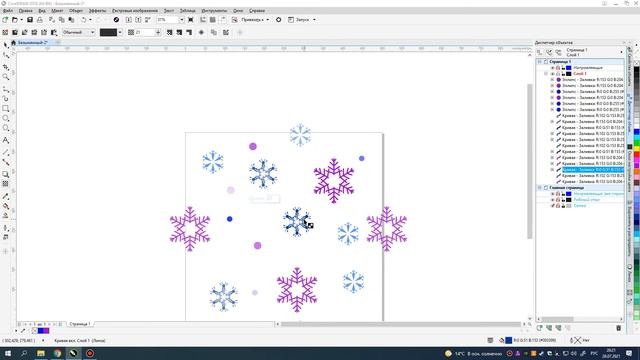Image resolution: width=640 pixels, height=360 pixels.
Task: Open the Эффекты menu
Action: (98, 11)
